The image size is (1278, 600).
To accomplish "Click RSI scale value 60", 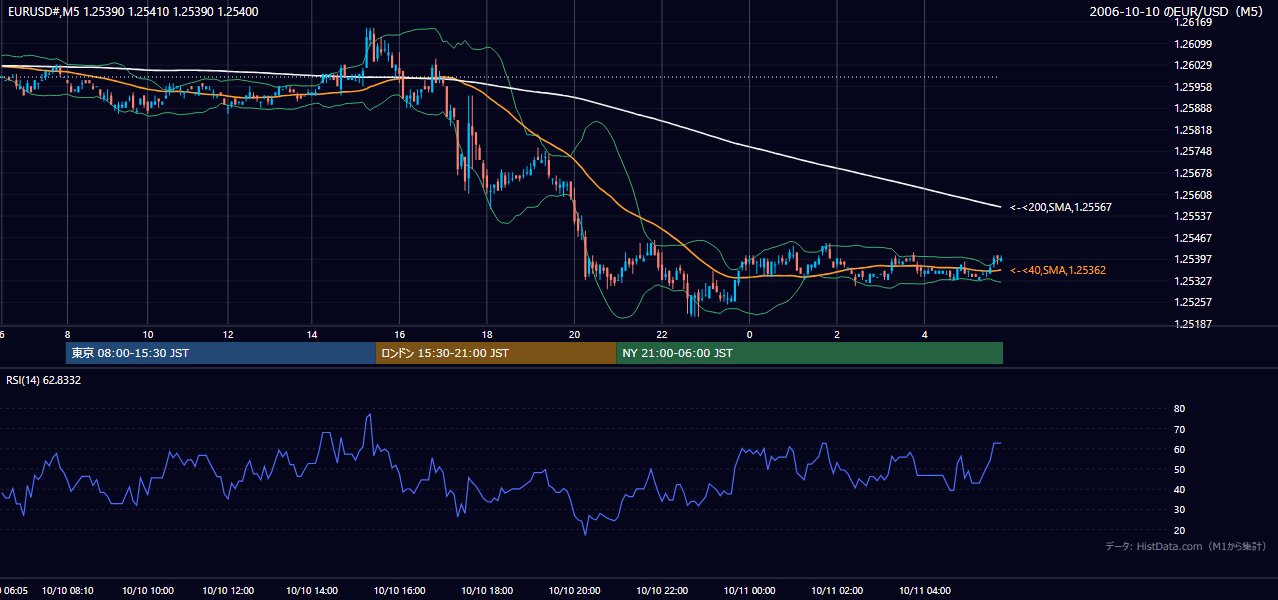I will [x=1179, y=449].
